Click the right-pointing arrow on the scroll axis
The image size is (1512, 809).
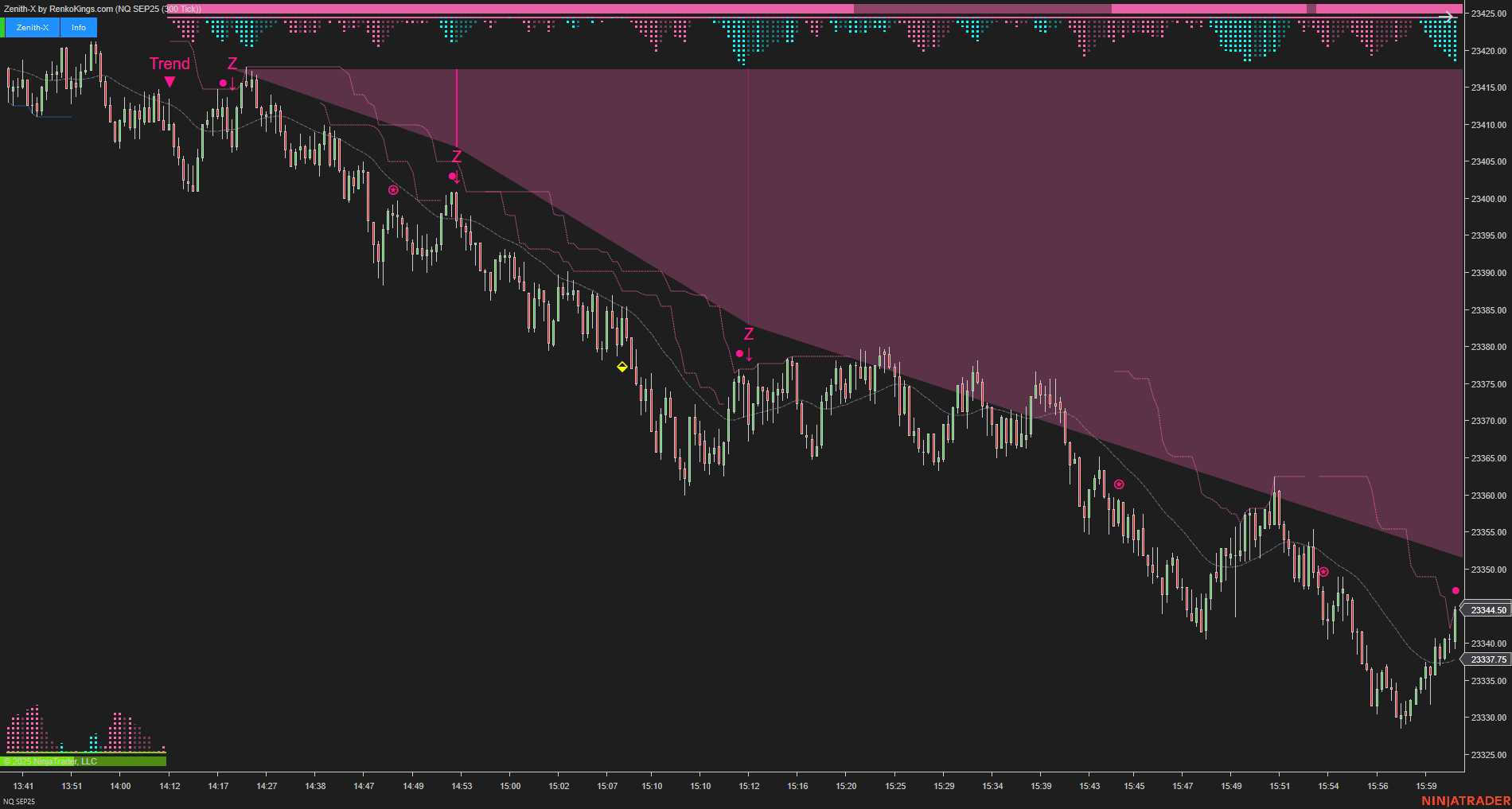(1451, 17)
